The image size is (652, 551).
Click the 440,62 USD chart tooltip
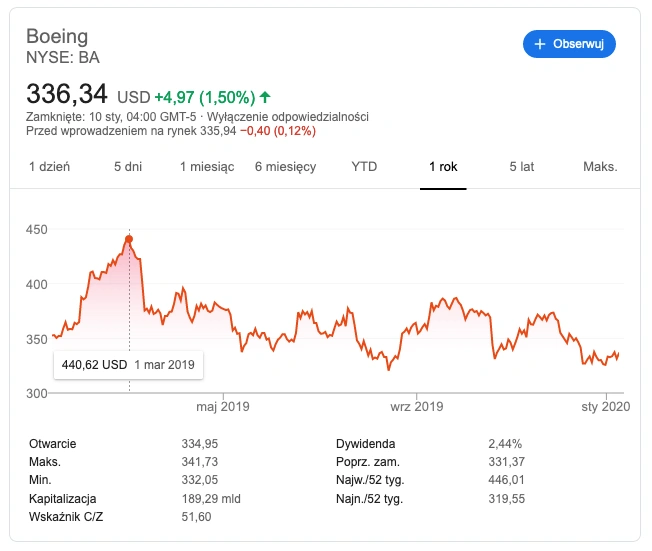click(128, 365)
